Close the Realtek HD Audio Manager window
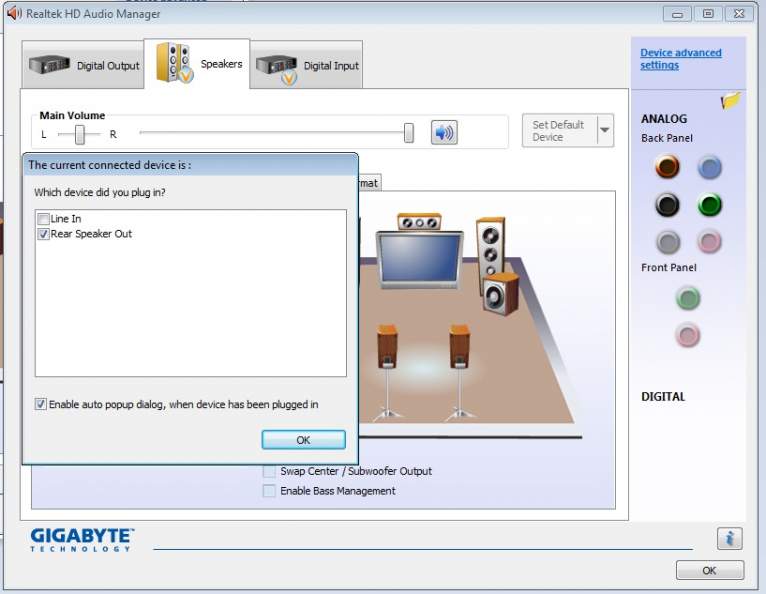 point(739,14)
